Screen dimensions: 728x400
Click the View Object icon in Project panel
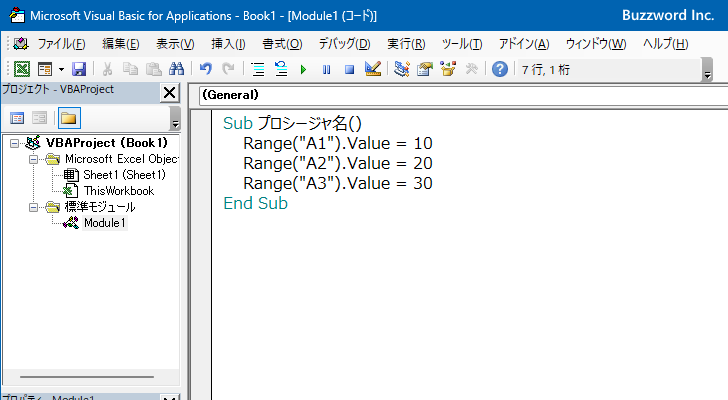[x=39, y=118]
